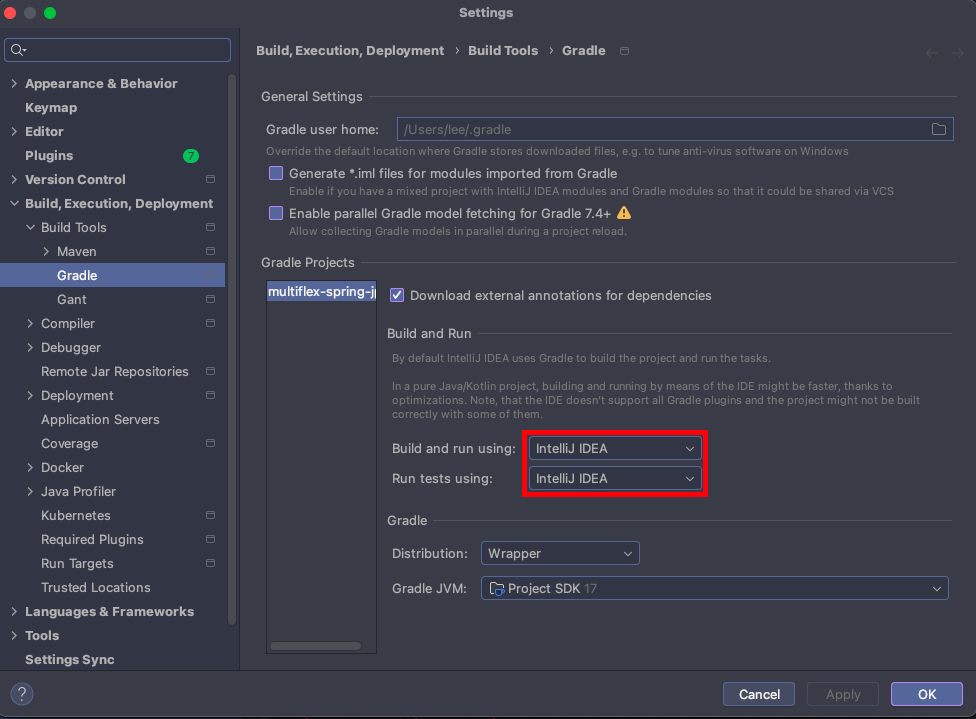Click the Cancel button
The width and height of the screenshot is (976, 719).
759,694
